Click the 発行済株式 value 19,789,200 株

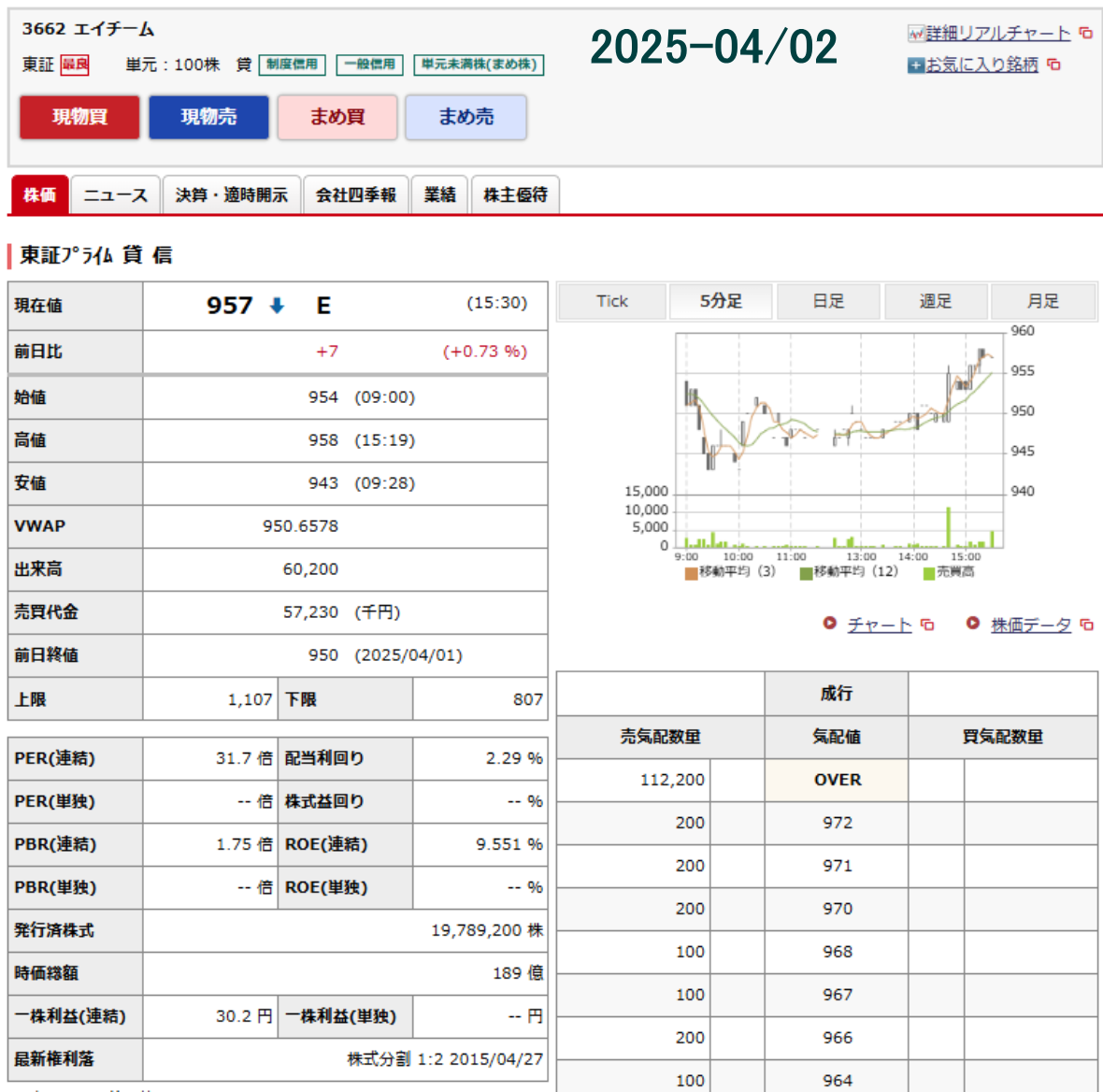pyautogui.click(x=488, y=930)
